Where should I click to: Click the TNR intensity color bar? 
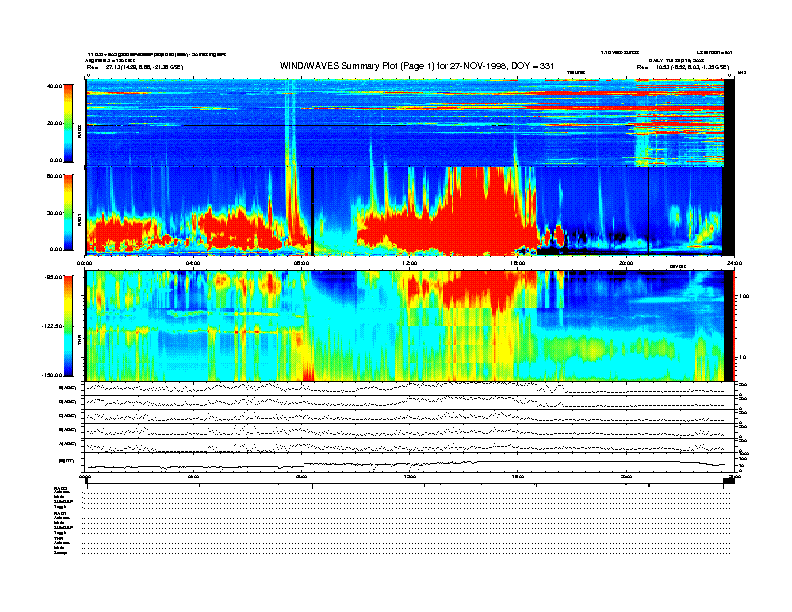pos(68,326)
